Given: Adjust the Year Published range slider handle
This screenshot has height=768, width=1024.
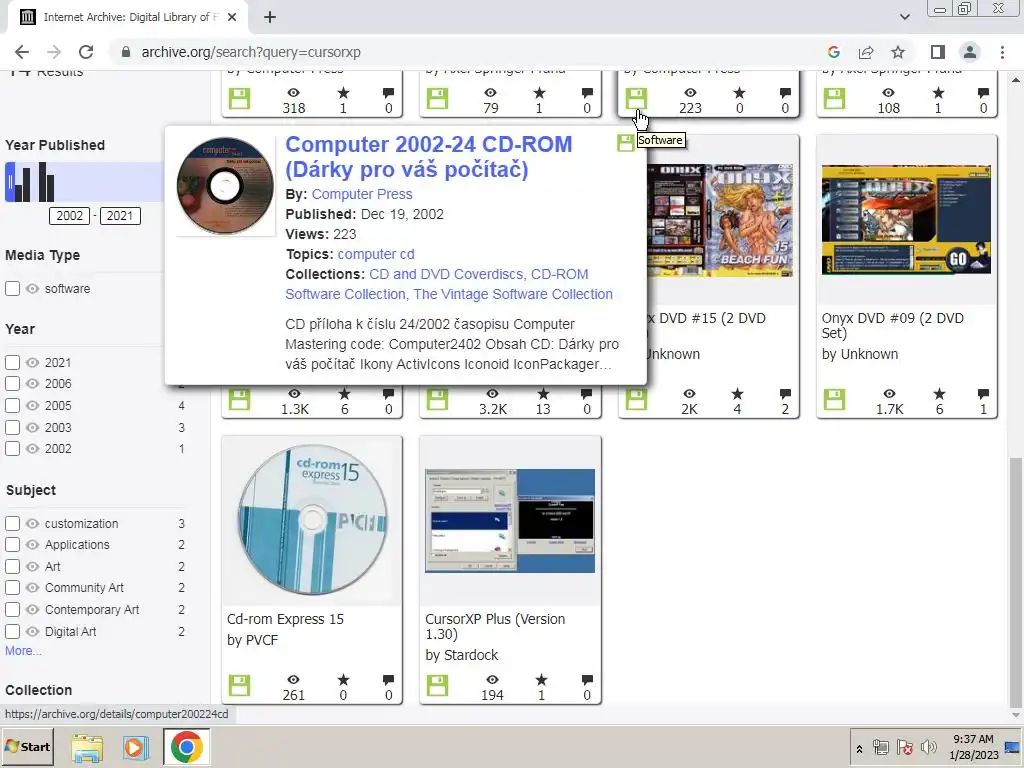Looking at the screenshot, I should (10, 182).
